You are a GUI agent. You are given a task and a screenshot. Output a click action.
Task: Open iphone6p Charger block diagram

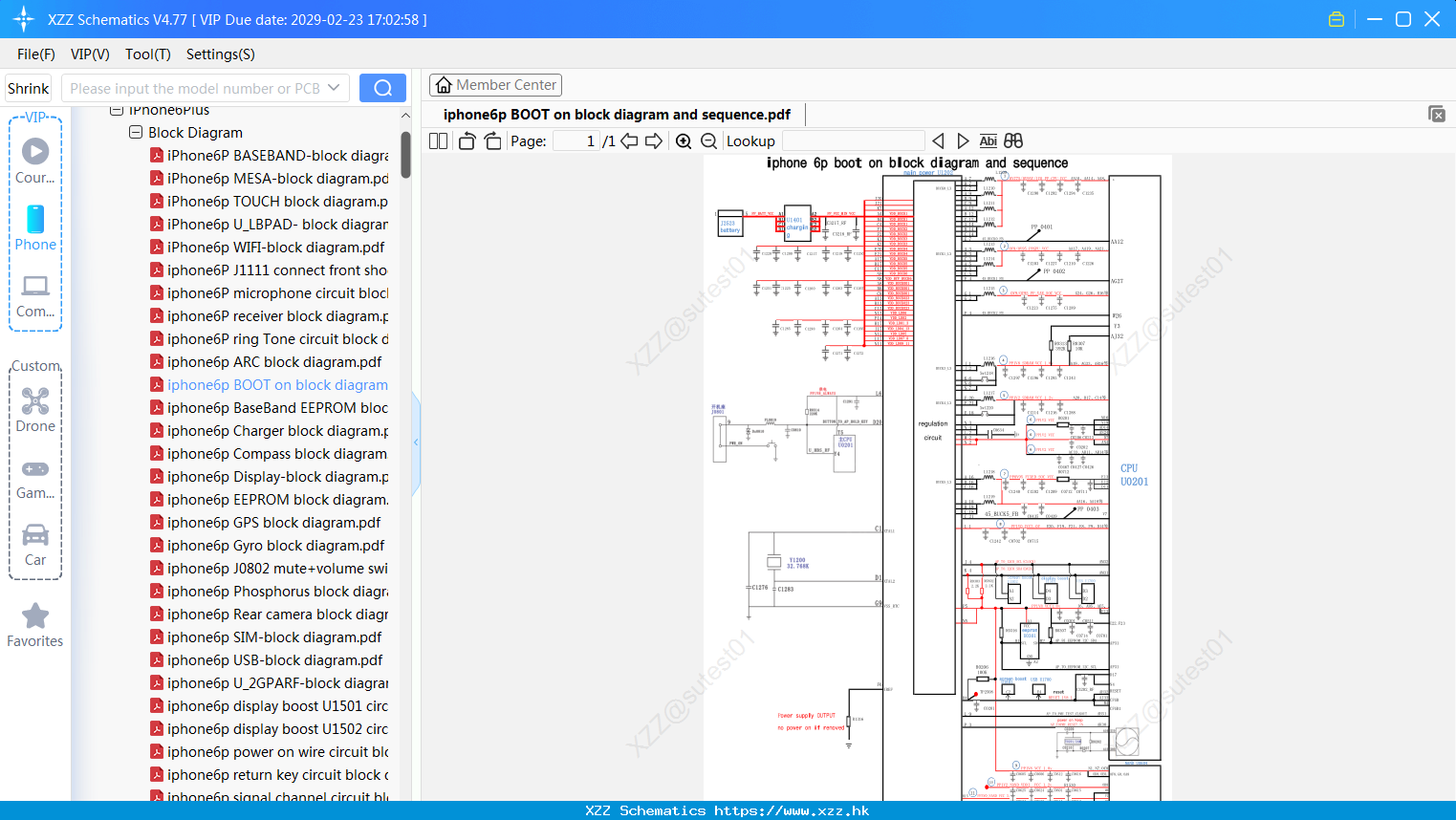(x=269, y=431)
